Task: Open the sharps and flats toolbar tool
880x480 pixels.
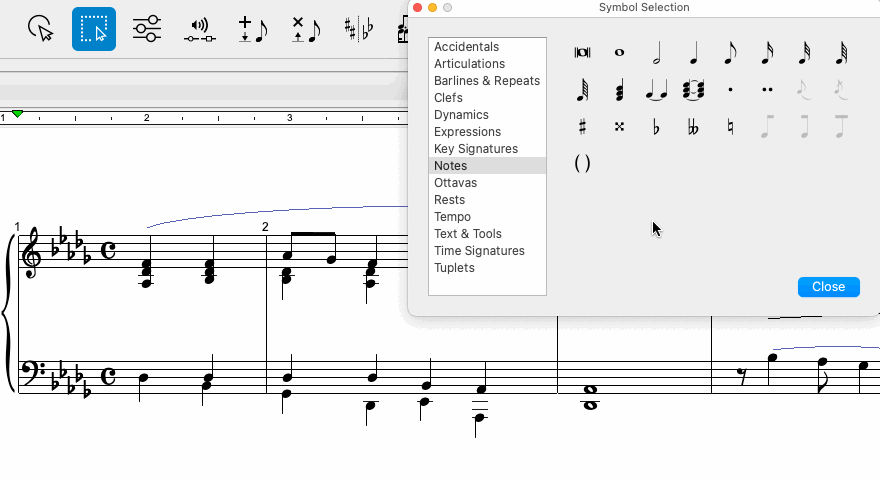Action: 358,29
